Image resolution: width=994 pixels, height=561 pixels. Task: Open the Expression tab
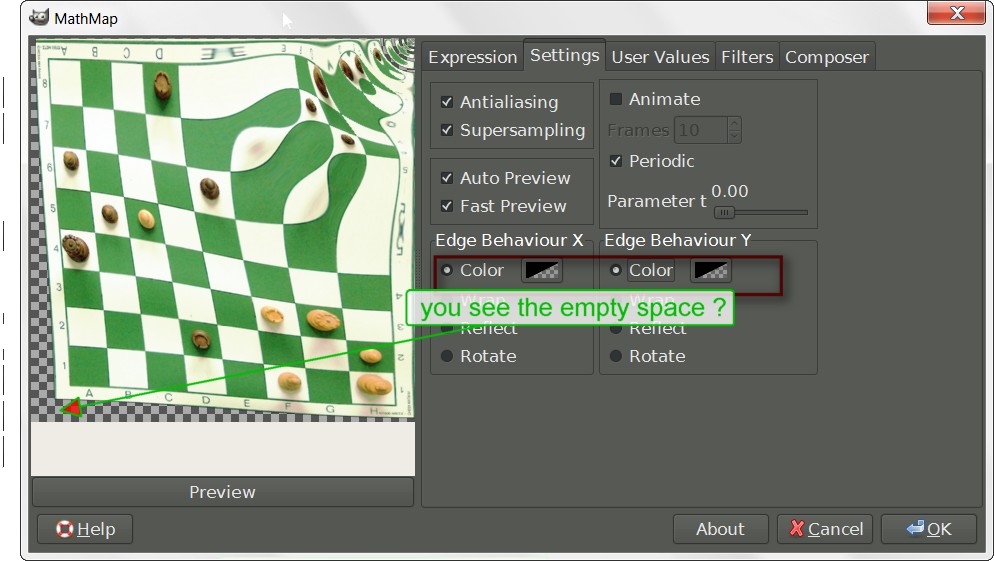[x=472, y=57]
